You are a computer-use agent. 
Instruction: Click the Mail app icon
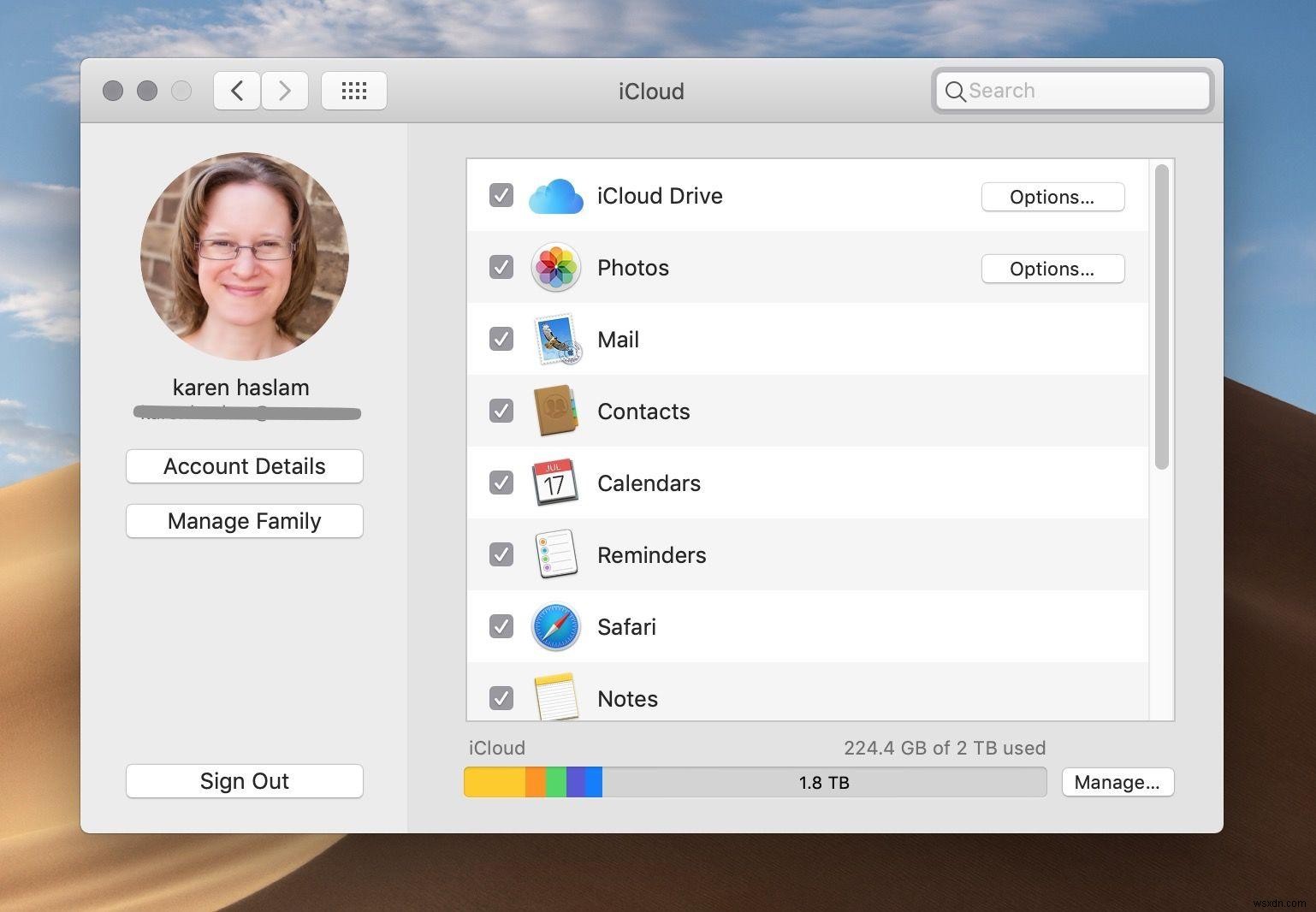556,339
